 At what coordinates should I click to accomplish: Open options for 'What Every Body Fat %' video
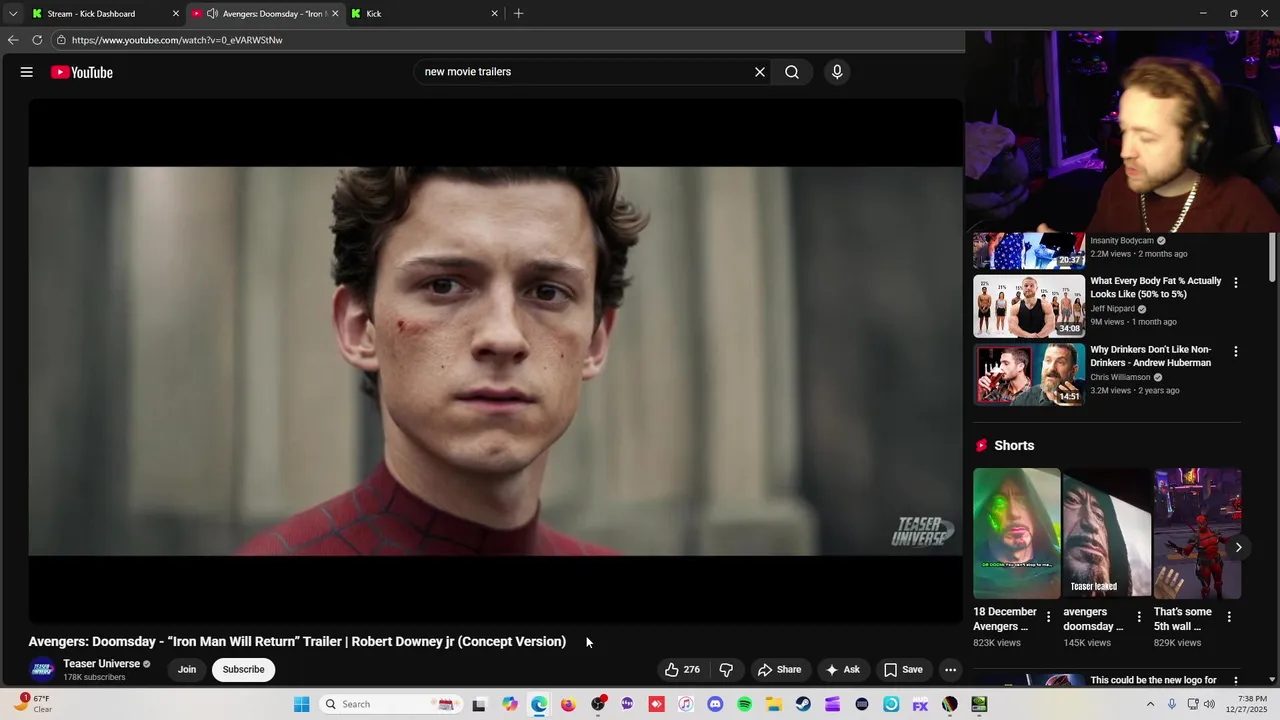click(1236, 283)
